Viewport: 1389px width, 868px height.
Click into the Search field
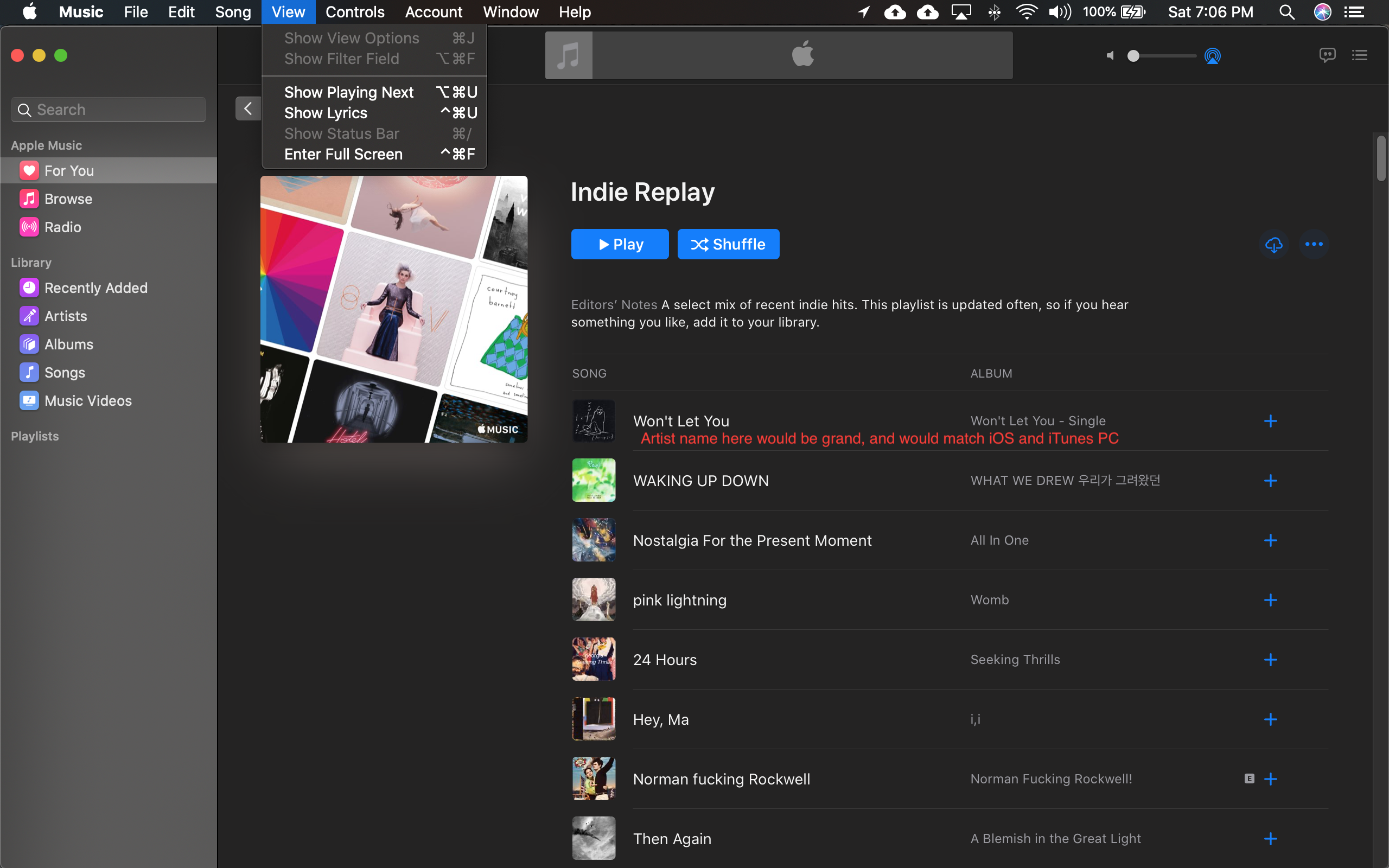click(109, 110)
